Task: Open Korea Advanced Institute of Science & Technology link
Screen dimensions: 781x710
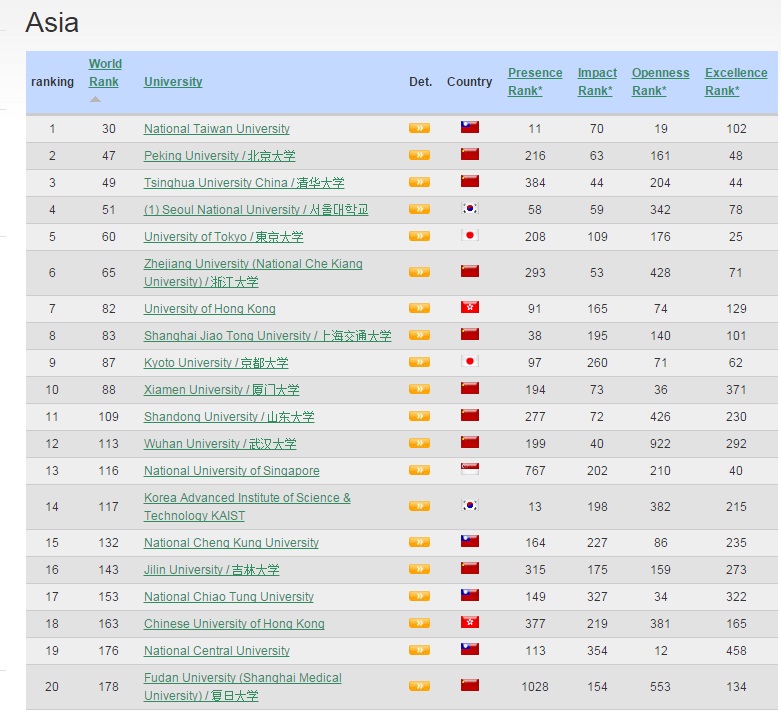Action: [x=247, y=506]
